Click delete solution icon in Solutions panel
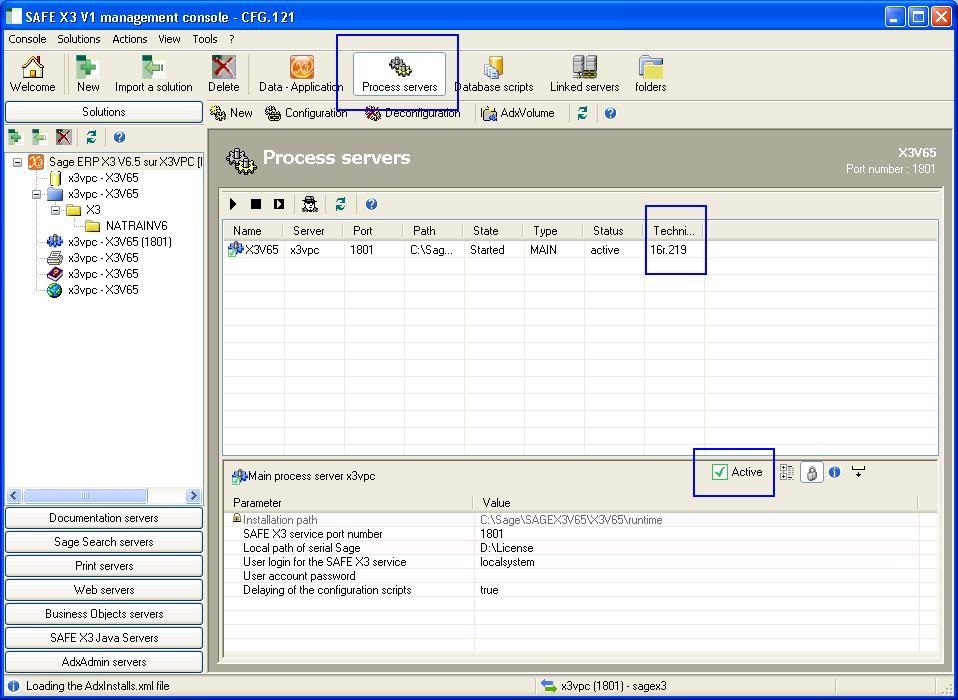This screenshot has width=958, height=700. click(64, 137)
